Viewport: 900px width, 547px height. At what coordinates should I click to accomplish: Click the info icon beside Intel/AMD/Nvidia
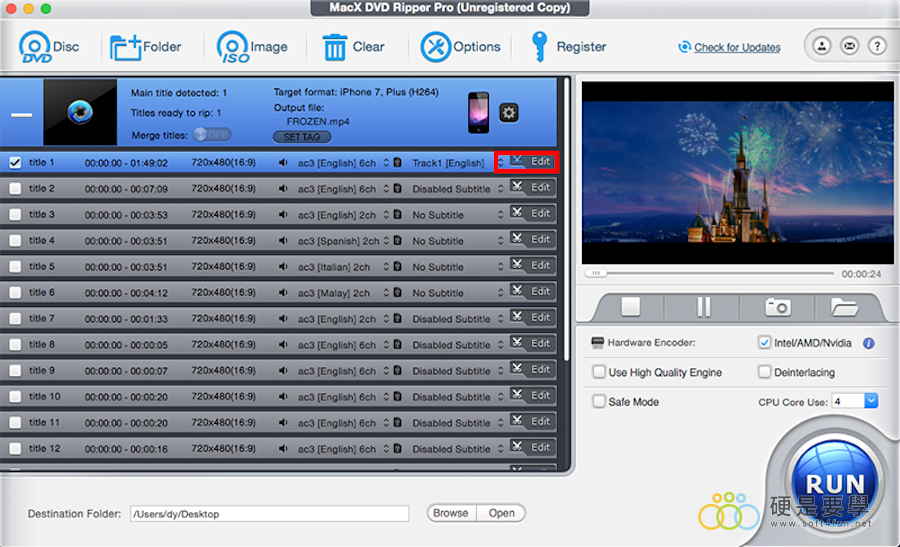click(868, 343)
